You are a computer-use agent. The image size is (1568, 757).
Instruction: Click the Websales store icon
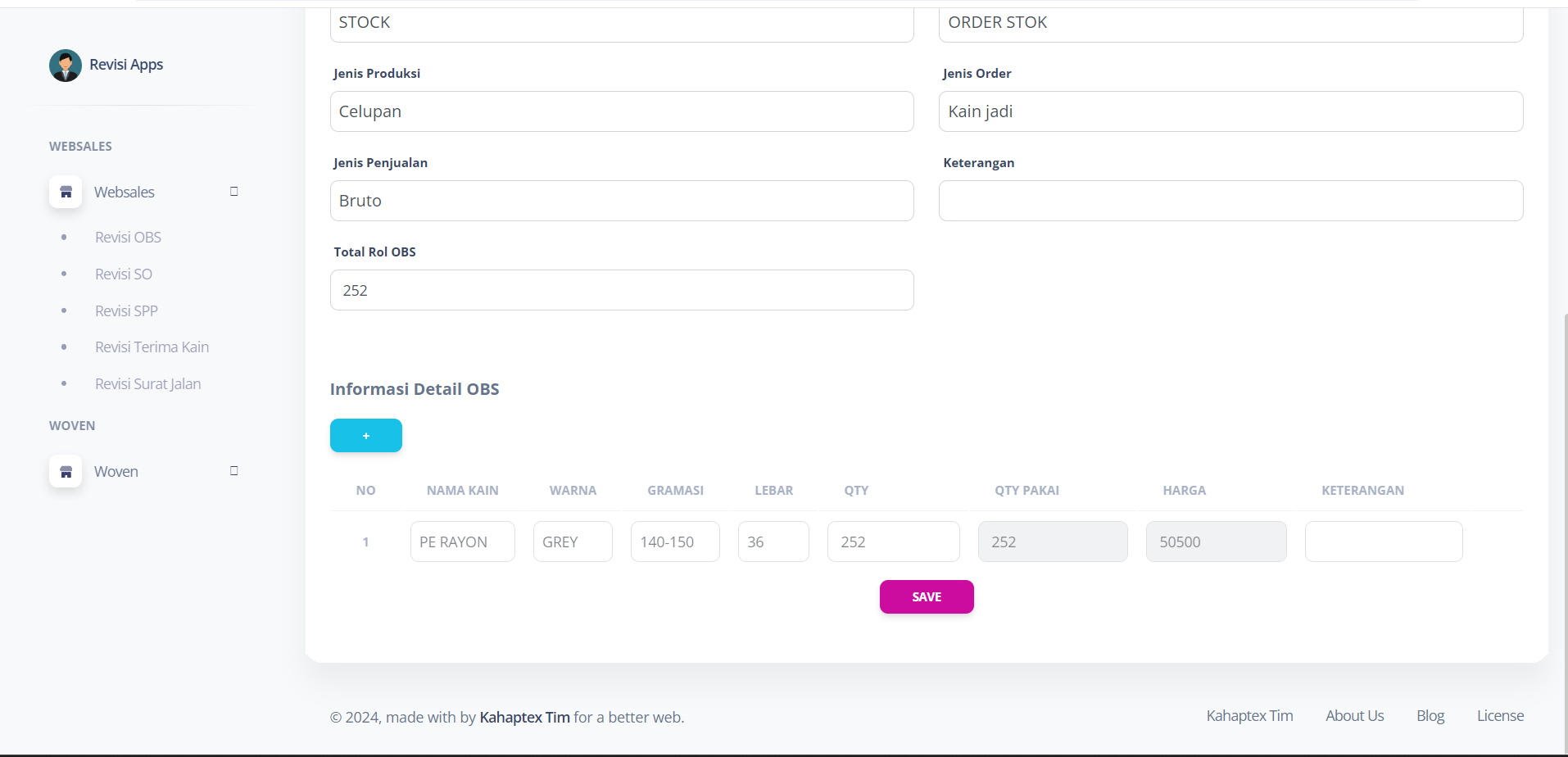[x=66, y=192]
